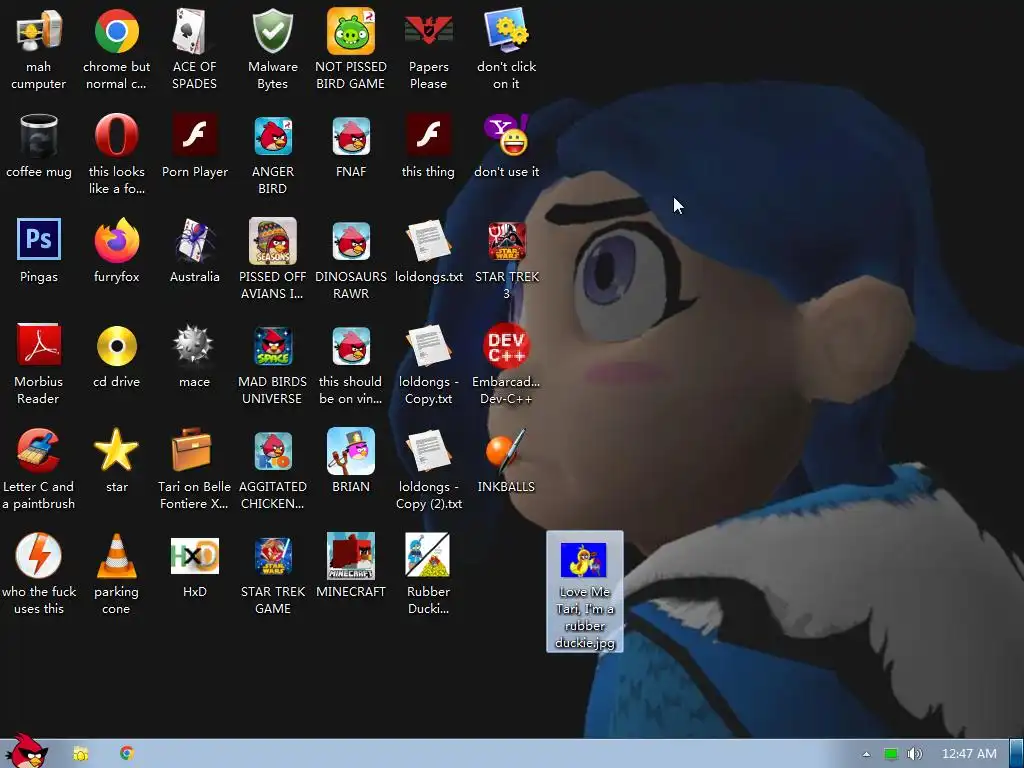Open the BRIAN slingshot bird icon

coord(351,451)
